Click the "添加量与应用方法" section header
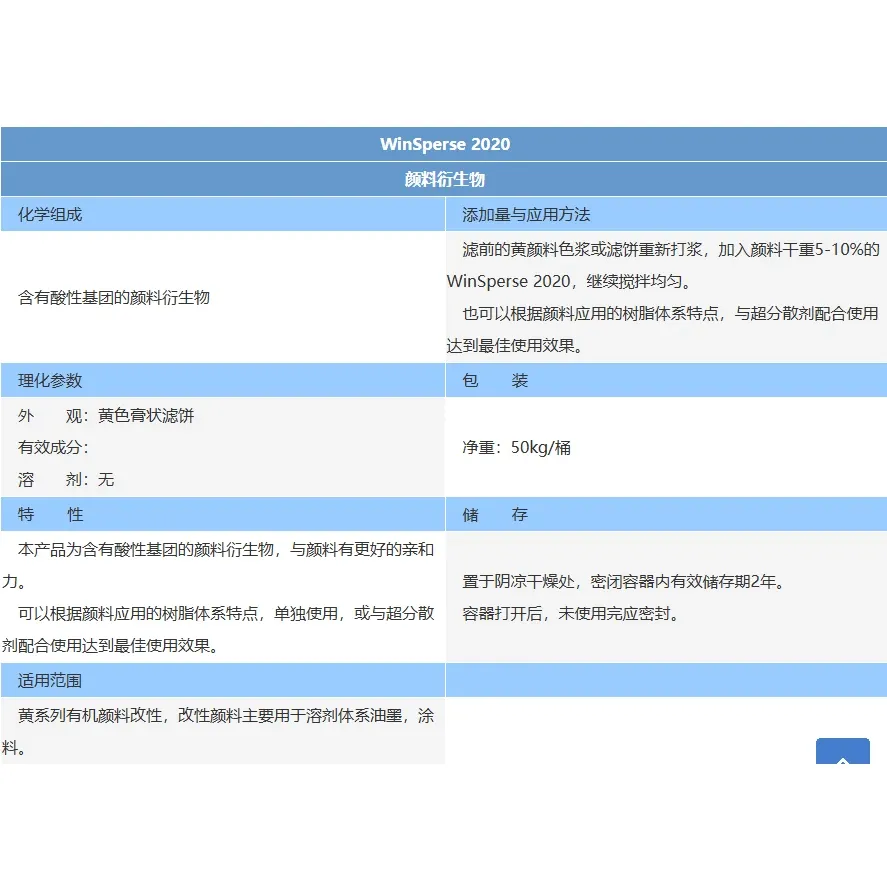Image resolution: width=887 pixels, height=887 pixels. tap(666, 214)
